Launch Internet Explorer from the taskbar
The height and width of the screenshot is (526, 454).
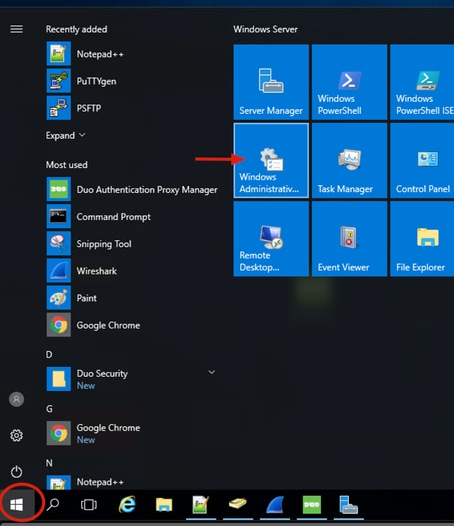pos(127,504)
